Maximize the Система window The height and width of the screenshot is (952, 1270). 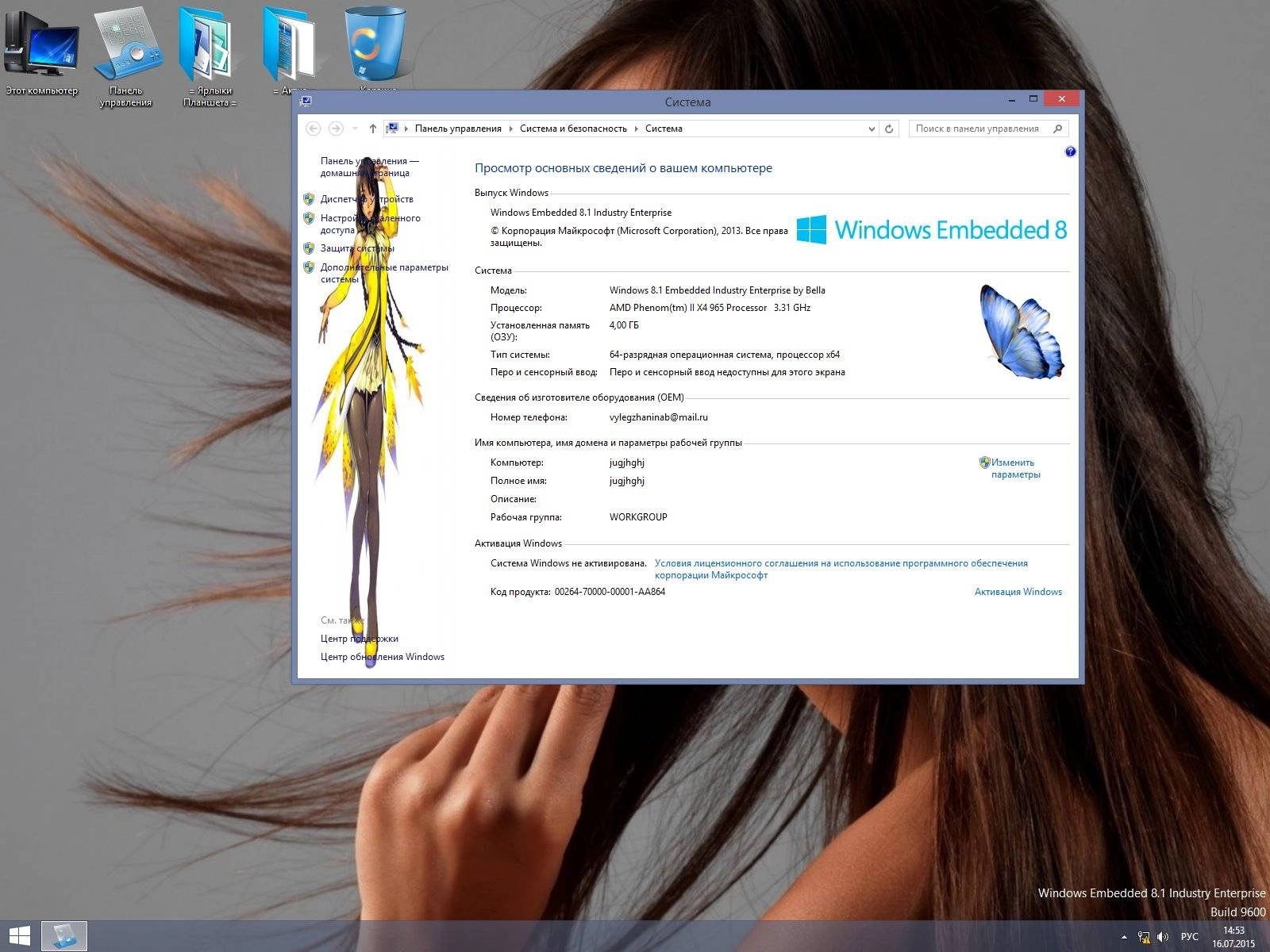(x=1033, y=99)
